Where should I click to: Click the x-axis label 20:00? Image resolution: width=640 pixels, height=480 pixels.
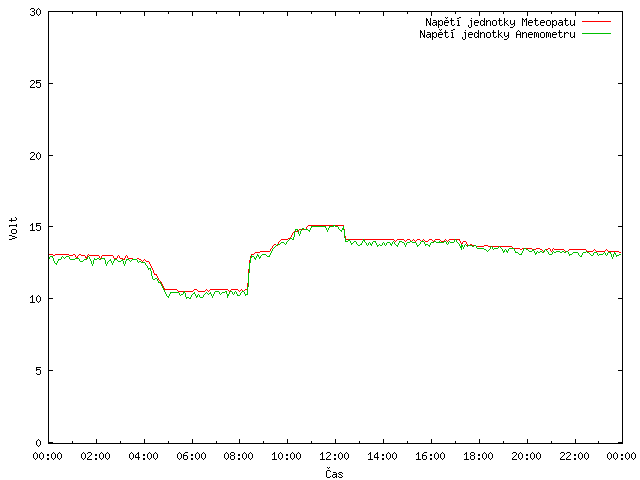526,456
